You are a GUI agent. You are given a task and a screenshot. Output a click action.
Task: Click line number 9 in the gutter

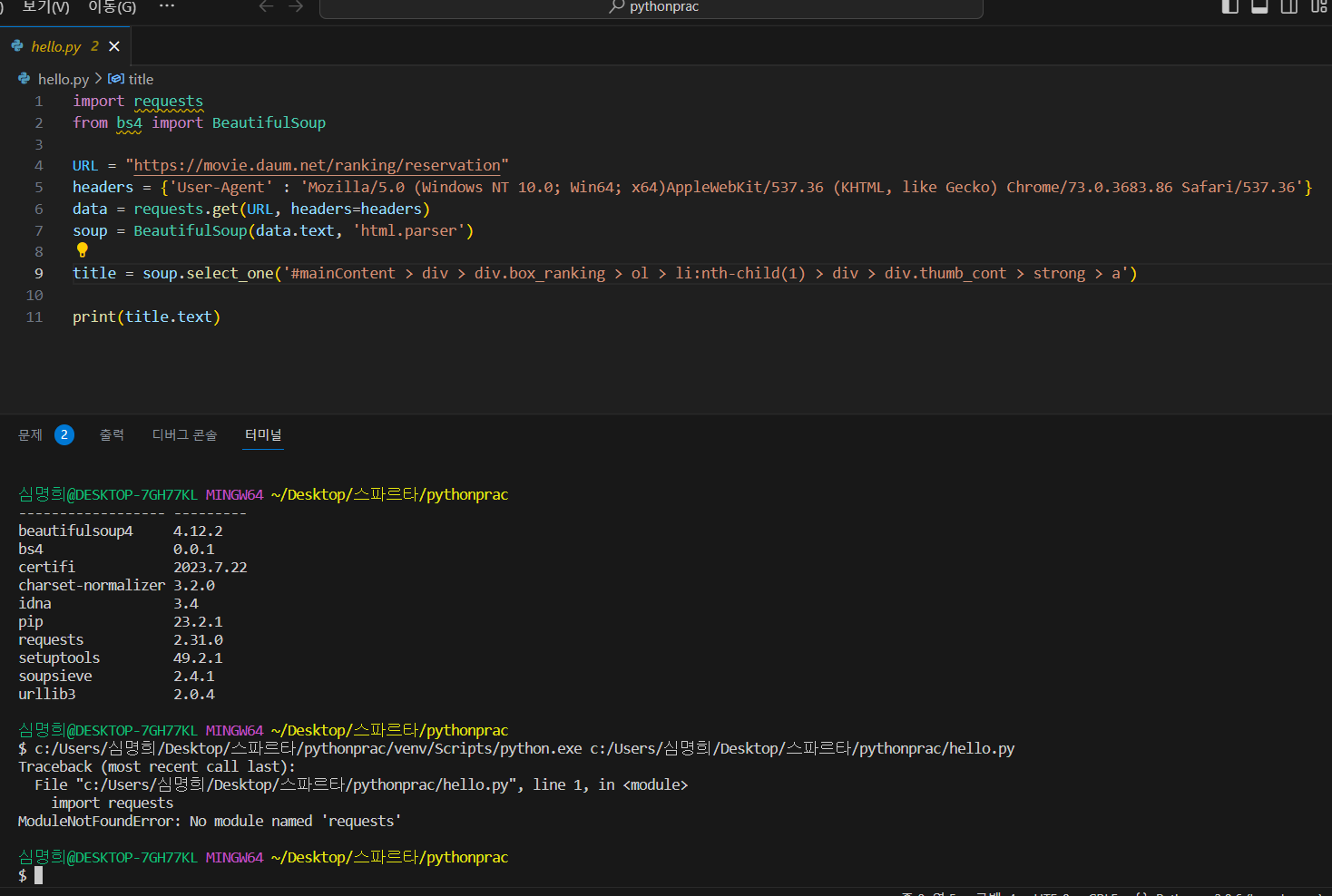pos(38,274)
